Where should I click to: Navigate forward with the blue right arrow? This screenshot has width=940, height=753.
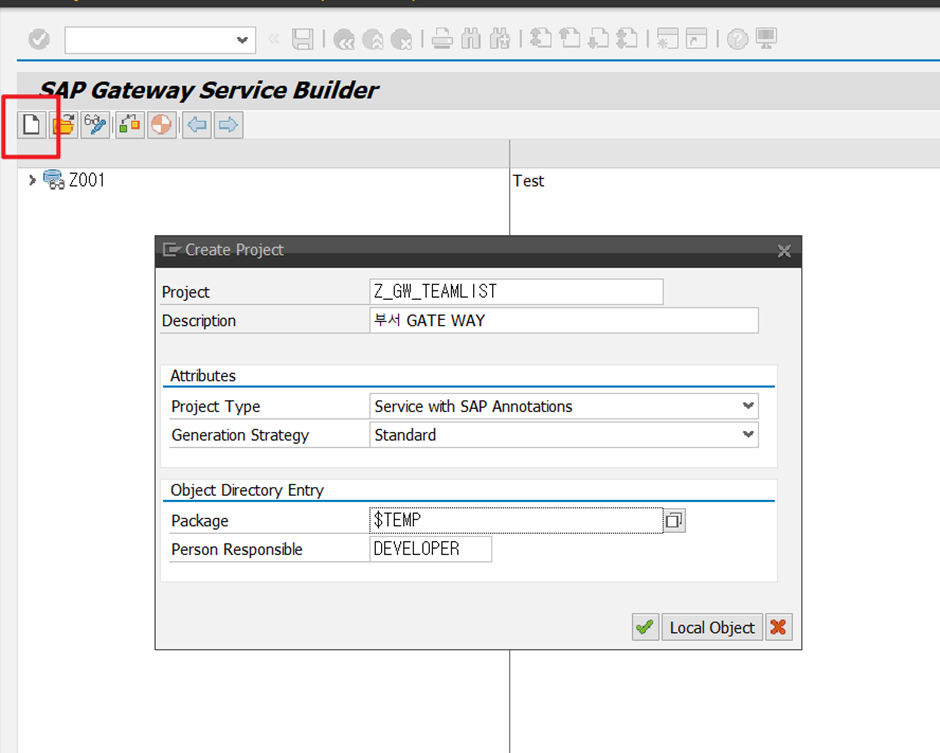point(228,125)
